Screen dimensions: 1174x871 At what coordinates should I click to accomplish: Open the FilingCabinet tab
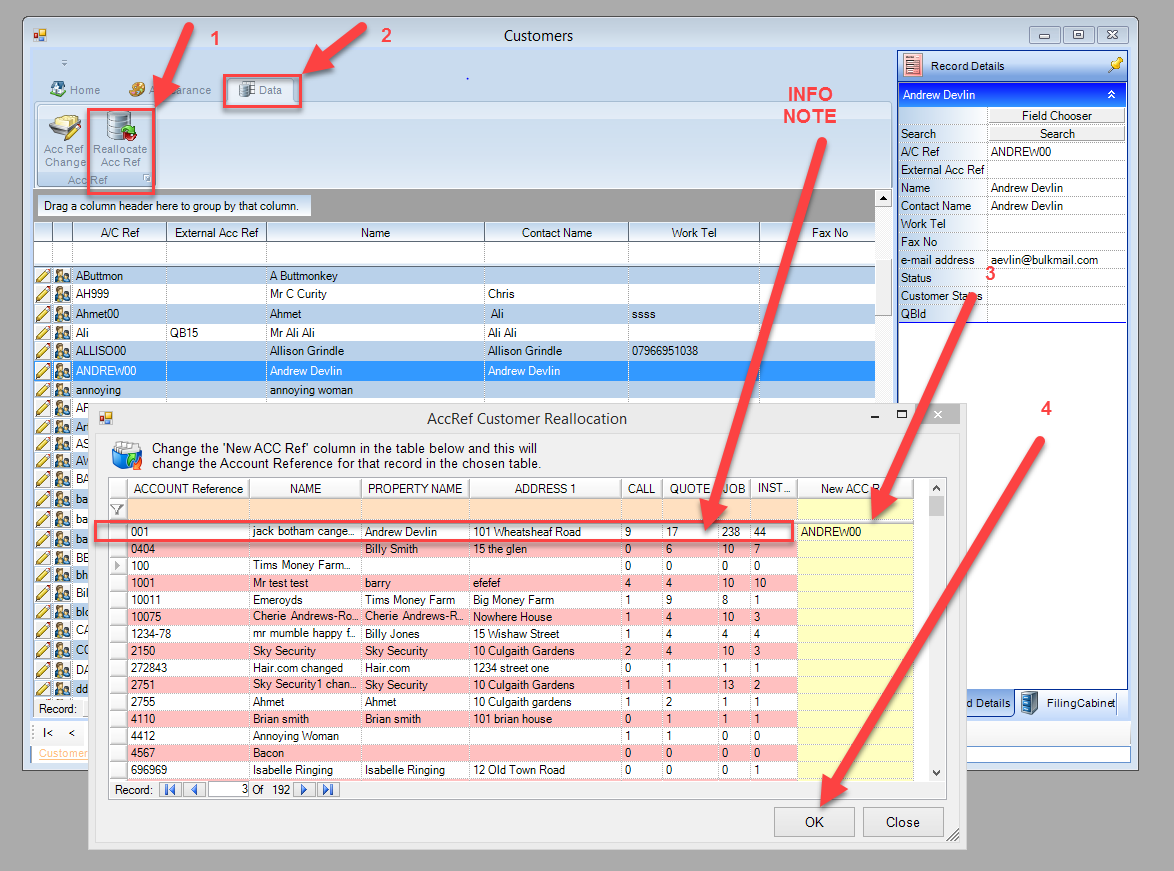(1069, 702)
